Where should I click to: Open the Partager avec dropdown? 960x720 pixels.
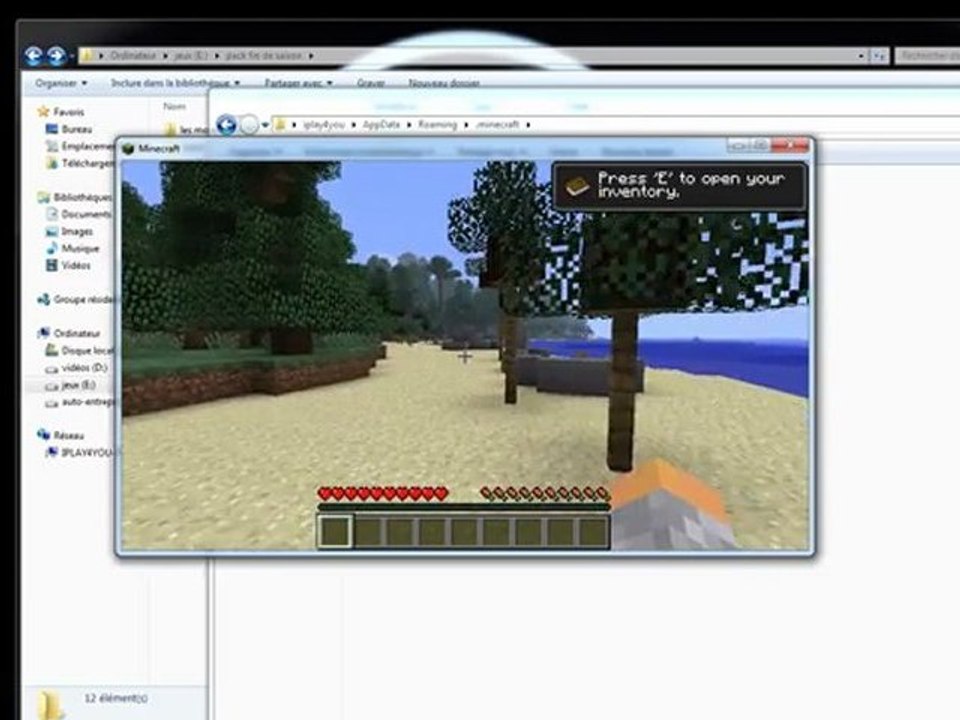pos(298,83)
